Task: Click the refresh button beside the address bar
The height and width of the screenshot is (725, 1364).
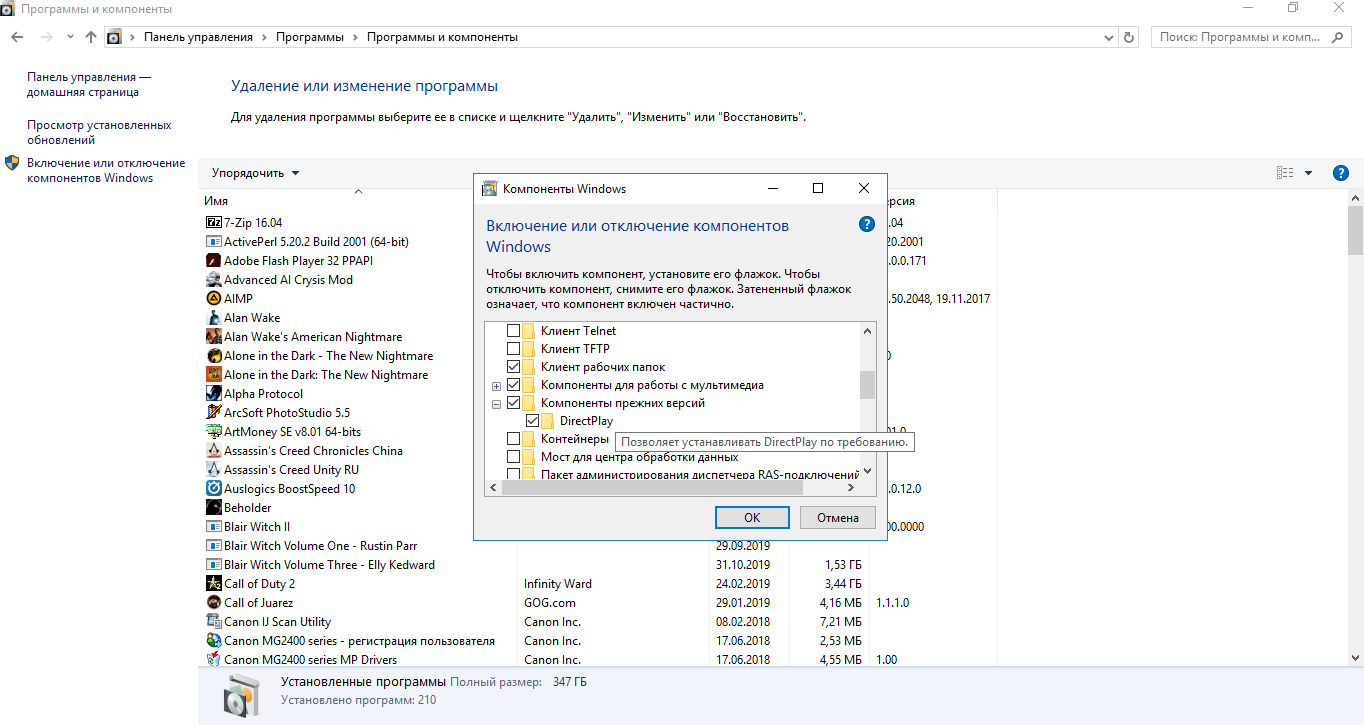Action: point(1130,37)
